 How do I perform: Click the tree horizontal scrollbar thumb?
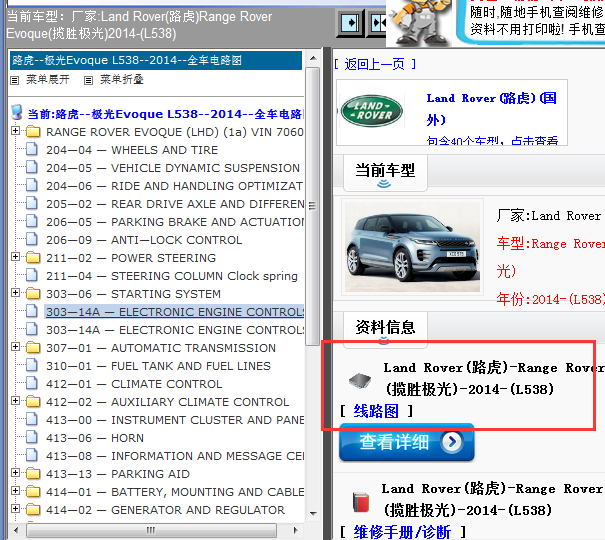coord(151,530)
